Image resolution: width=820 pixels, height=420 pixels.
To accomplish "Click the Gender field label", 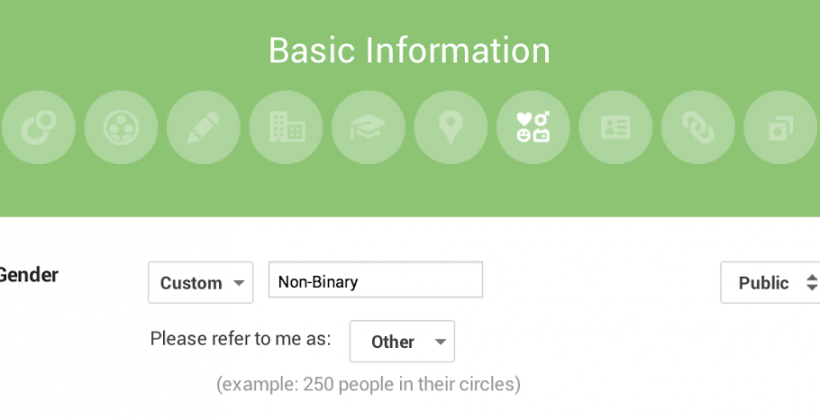I will (x=30, y=275).
